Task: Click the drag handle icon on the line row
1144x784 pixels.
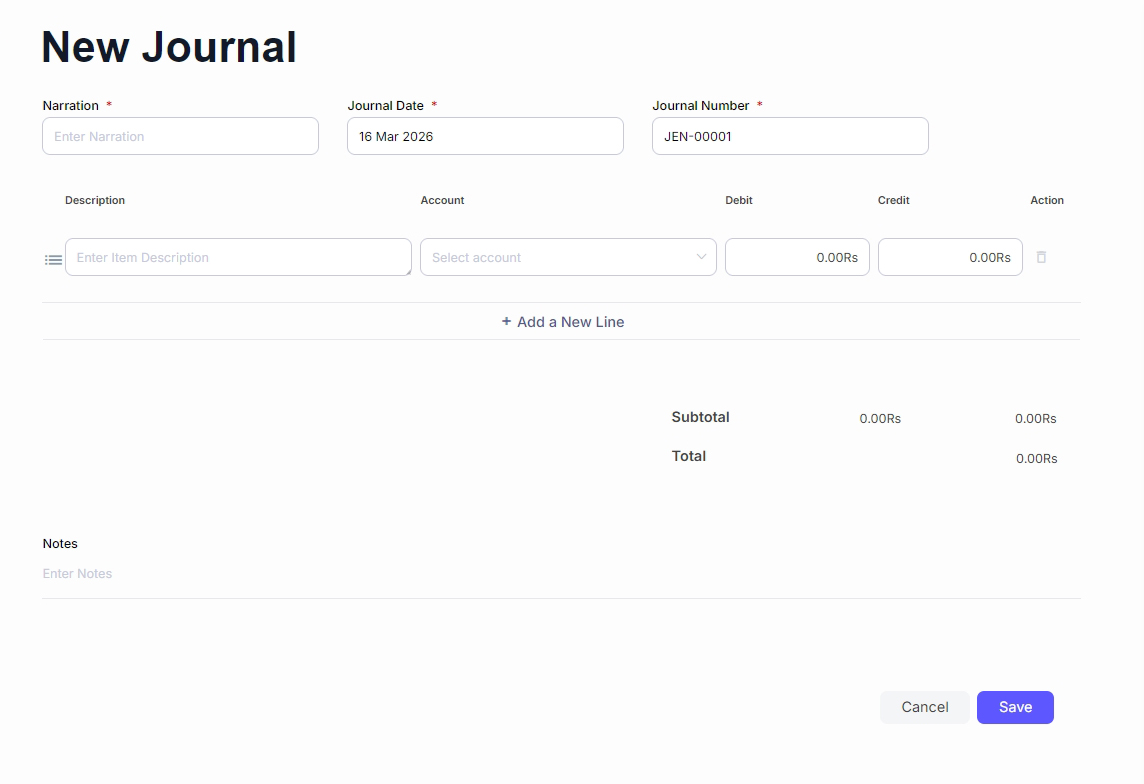Action: click(53, 259)
